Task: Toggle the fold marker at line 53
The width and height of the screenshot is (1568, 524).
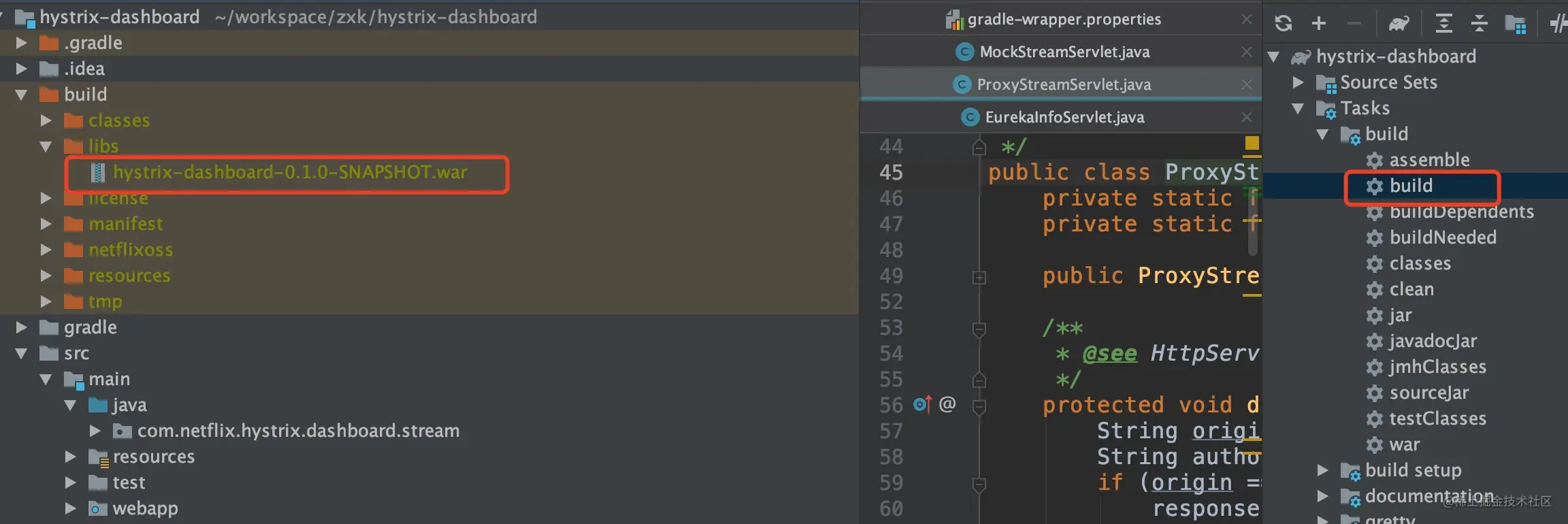Action: pos(979,329)
